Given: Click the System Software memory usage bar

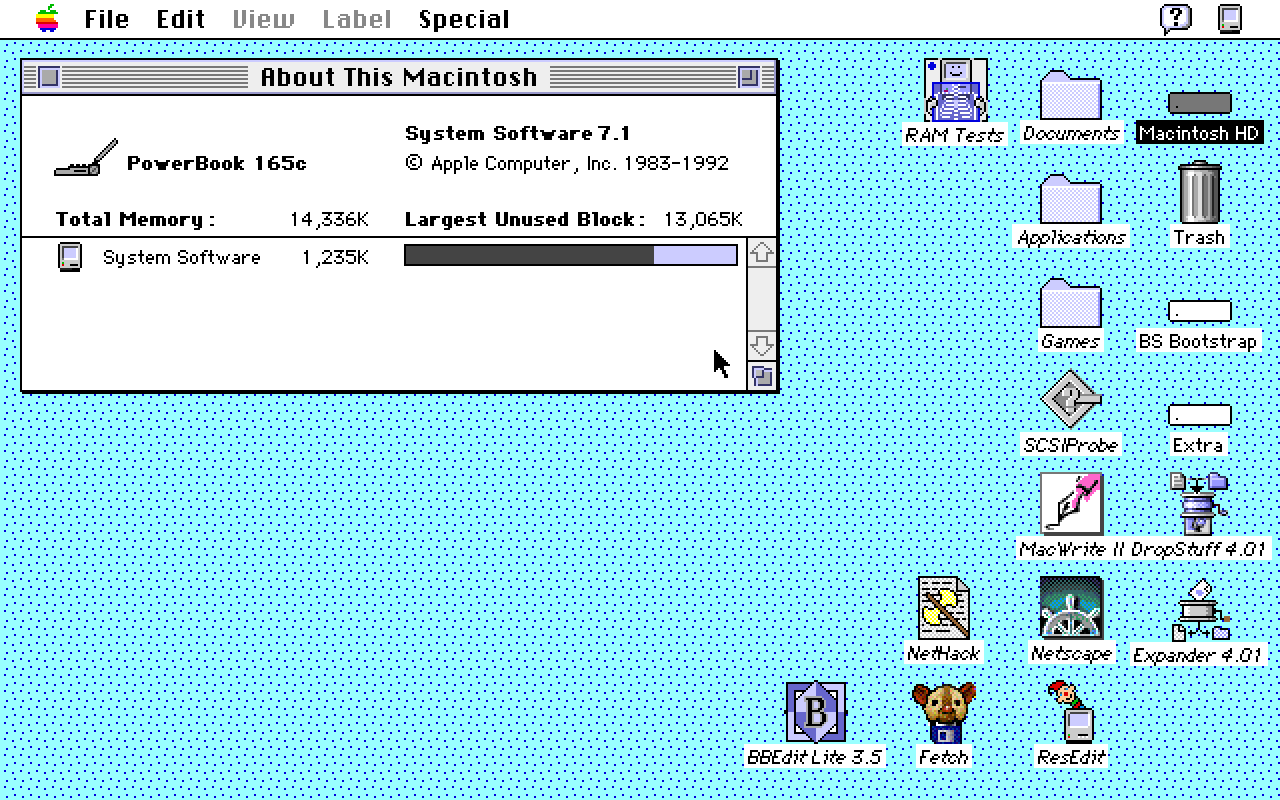Looking at the screenshot, I should (x=571, y=256).
